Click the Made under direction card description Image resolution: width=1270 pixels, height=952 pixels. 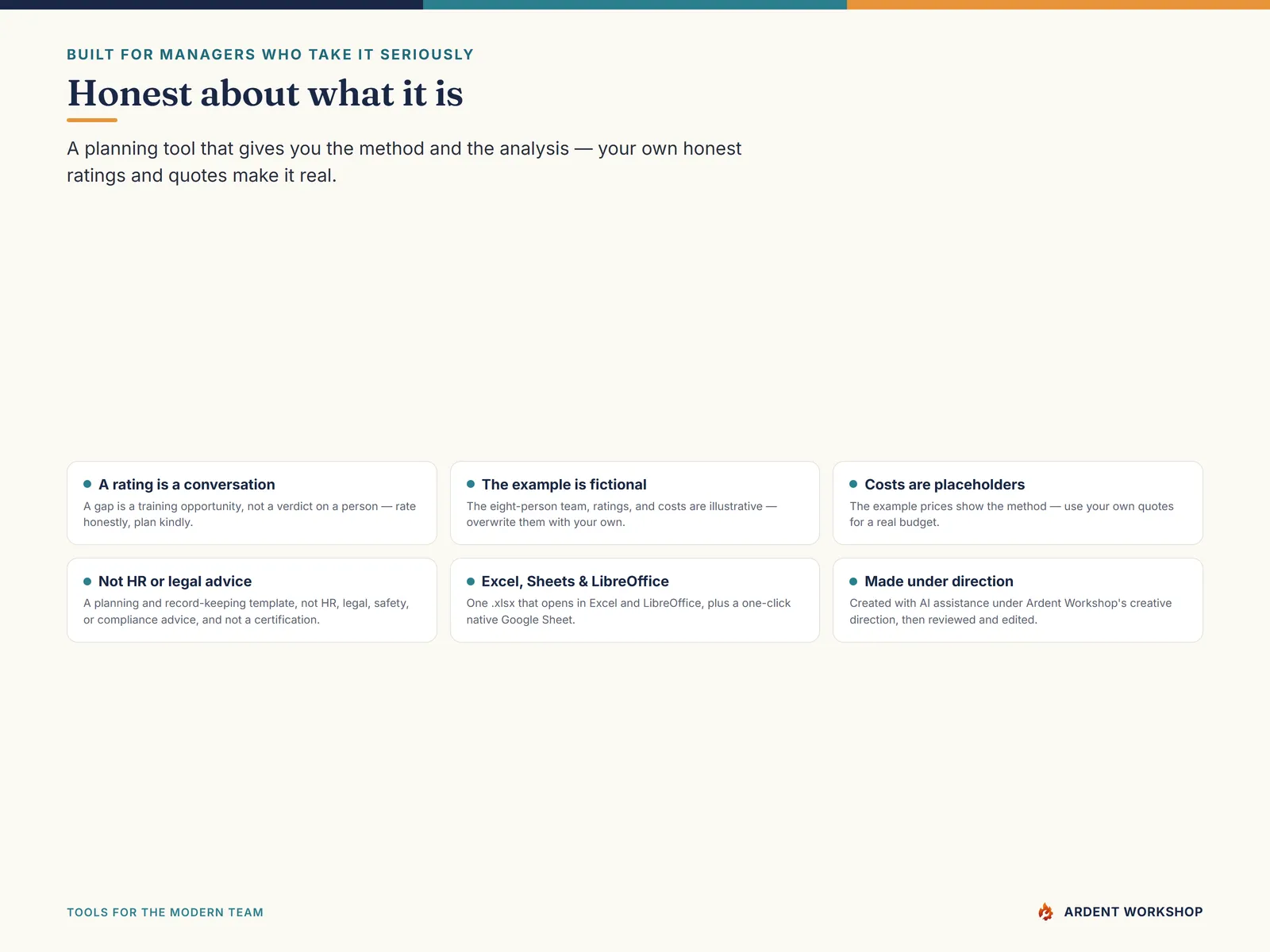[x=1010, y=612]
